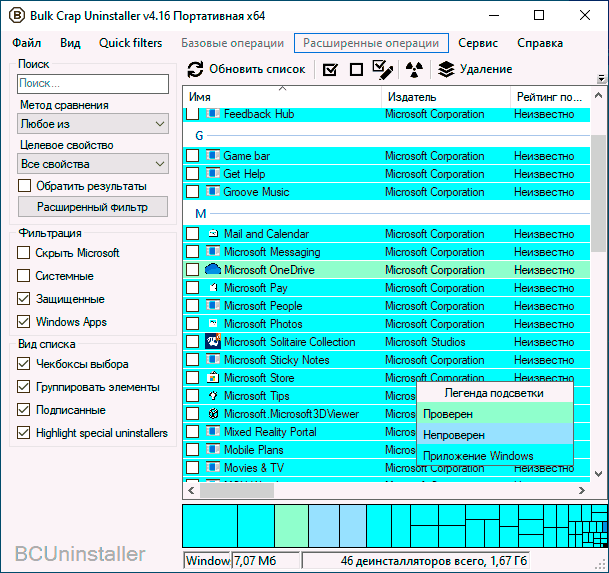Click the Поиск search input field
Image resolution: width=609 pixels, height=573 pixels.
coord(93,84)
